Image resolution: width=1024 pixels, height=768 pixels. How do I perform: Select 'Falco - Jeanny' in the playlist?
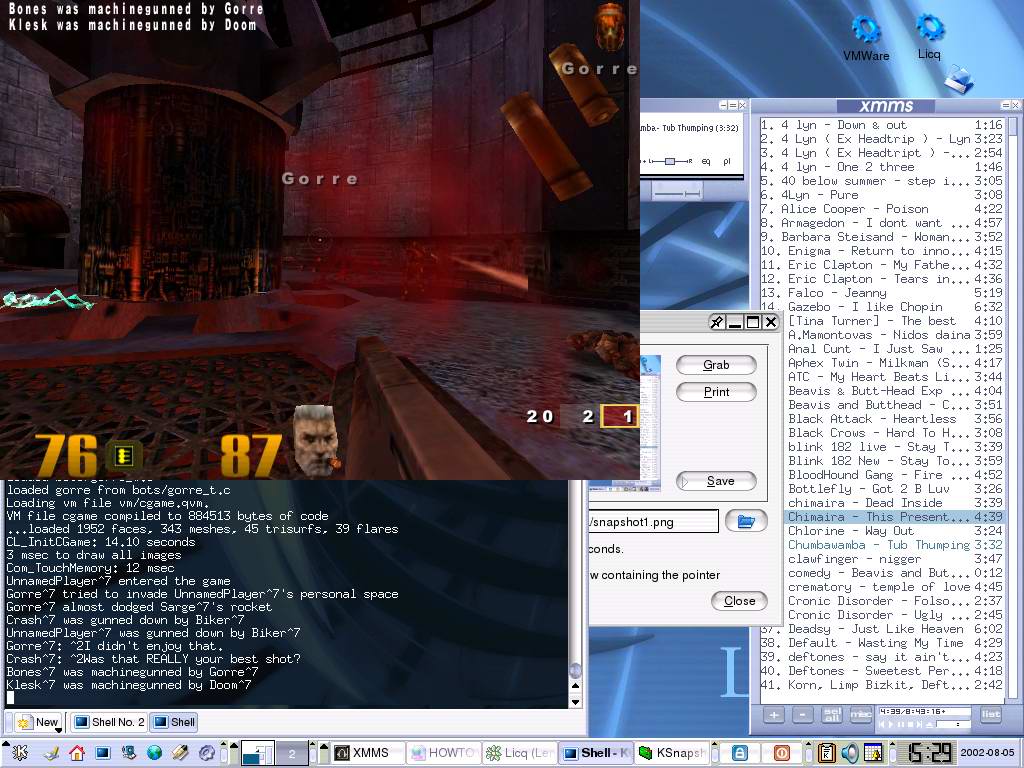point(882,293)
